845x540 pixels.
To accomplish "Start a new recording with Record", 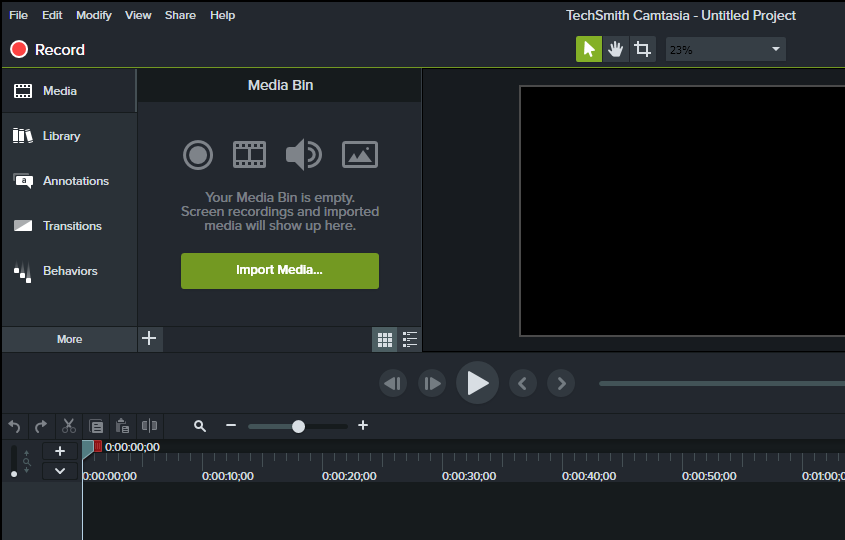I will [47, 50].
